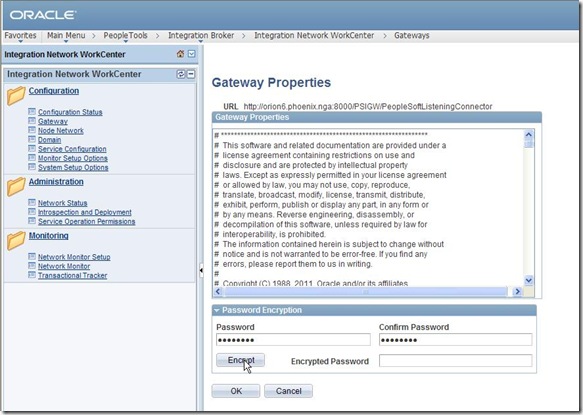Open the Configuration section link
Screen dimensions: 583x415
54,91
